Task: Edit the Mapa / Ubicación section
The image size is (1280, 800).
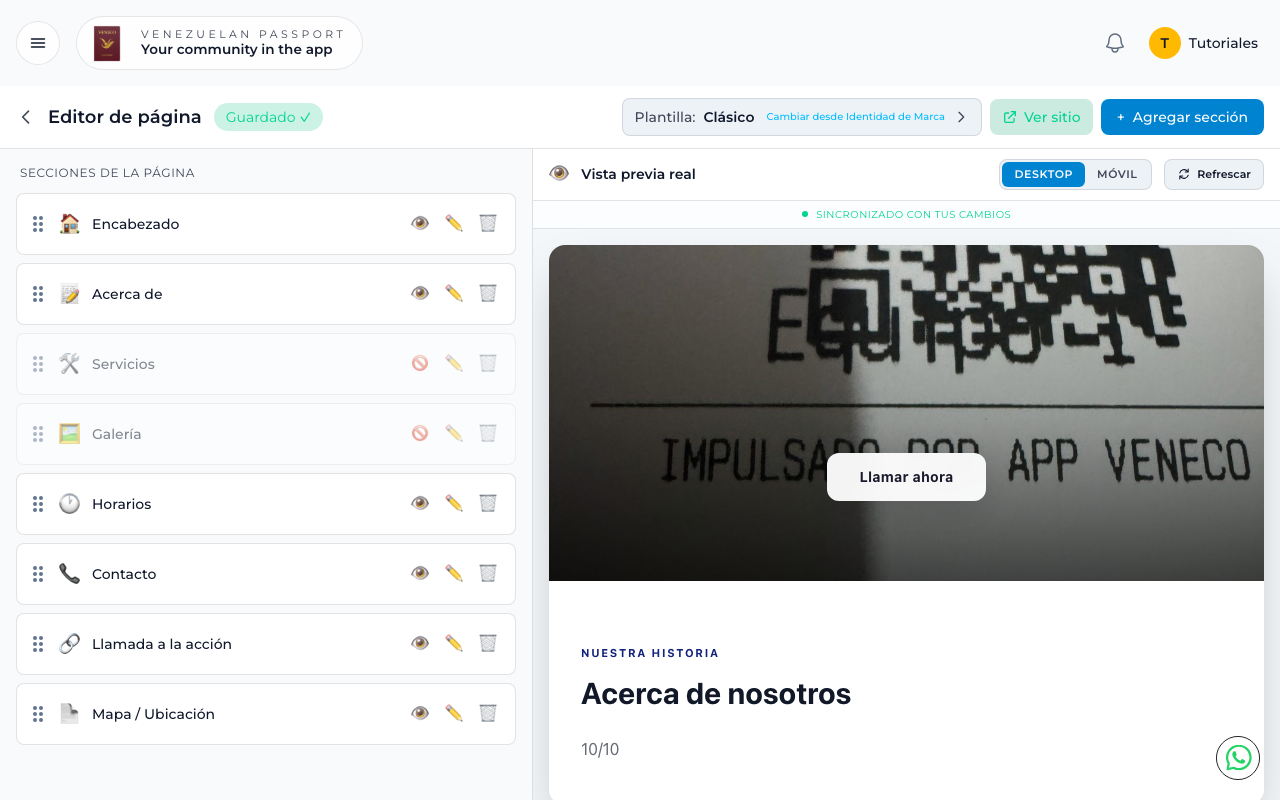Action: (x=454, y=713)
